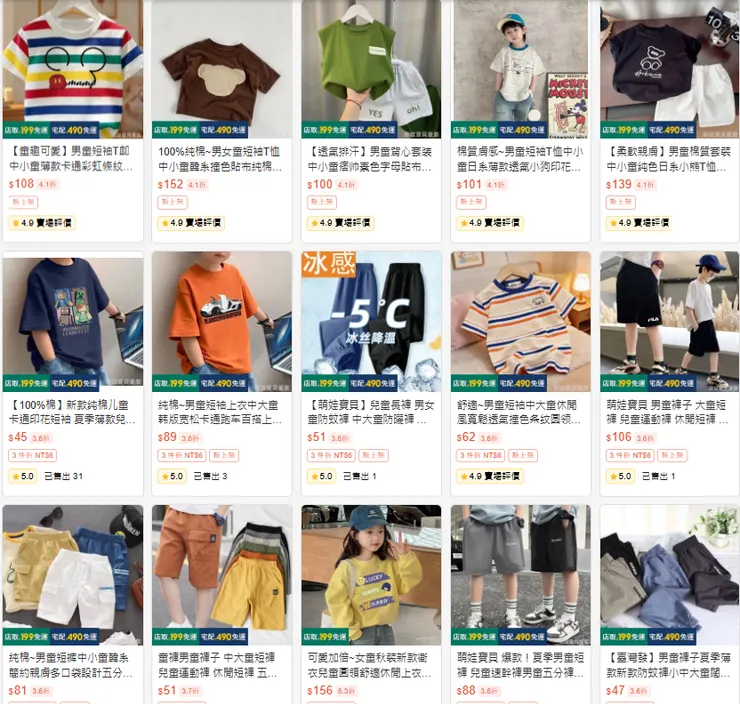Viewport: 740px width, 704px height.
Task: Open the brown bear patch T-shirt image
Action: (222, 69)
